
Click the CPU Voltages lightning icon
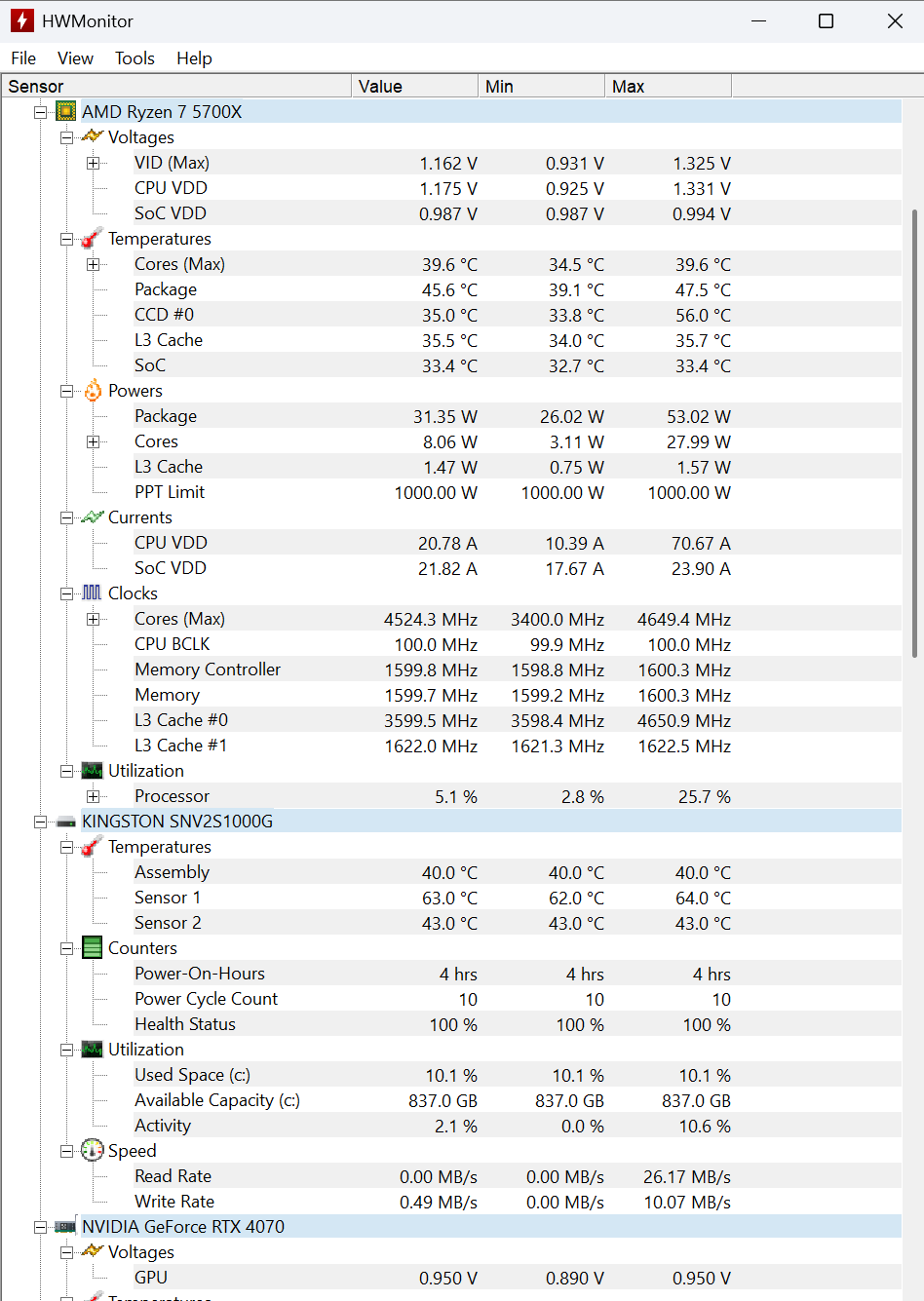tap(93, 136)
